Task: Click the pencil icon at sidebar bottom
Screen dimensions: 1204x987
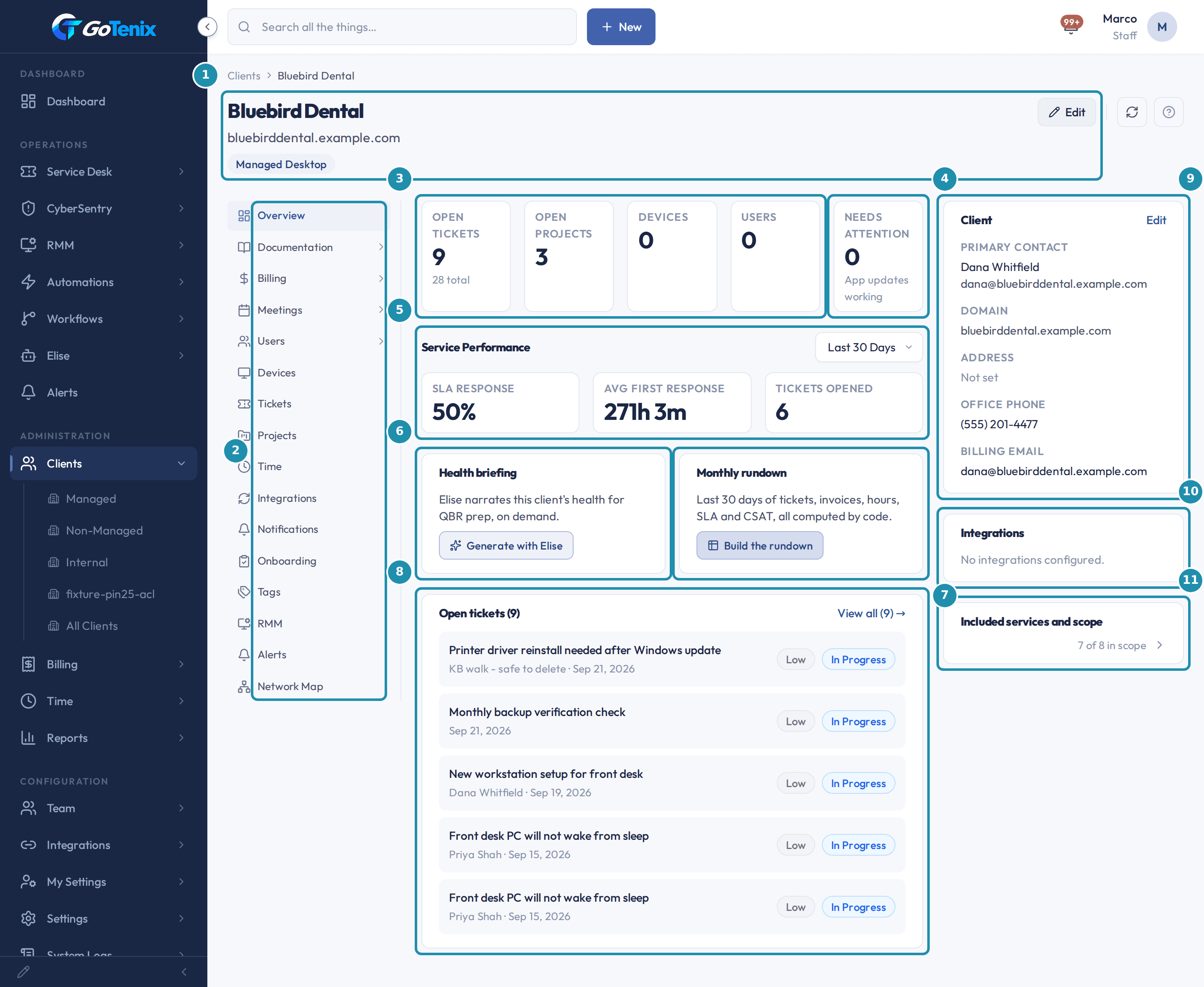Action: (x=23, y=972)
